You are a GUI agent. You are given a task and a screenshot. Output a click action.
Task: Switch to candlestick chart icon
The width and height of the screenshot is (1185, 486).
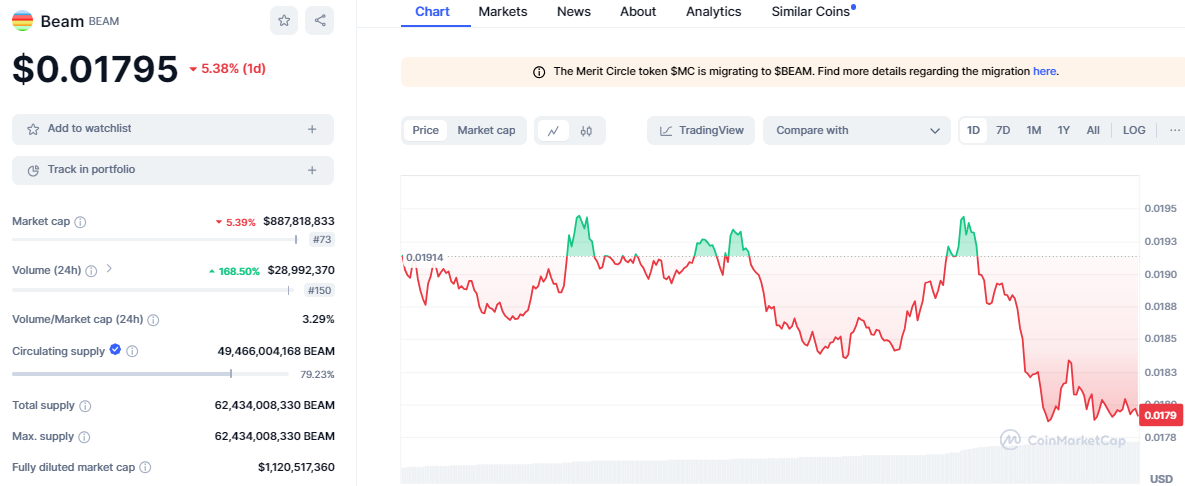coord(586,131)
